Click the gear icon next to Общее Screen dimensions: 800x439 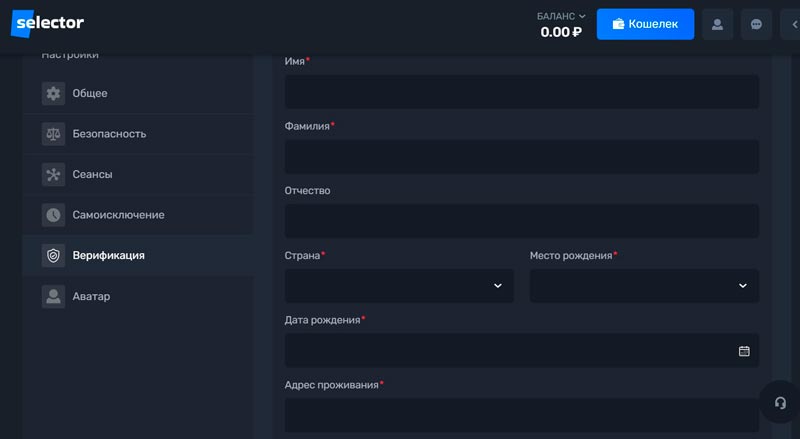[x=53, y=93]
